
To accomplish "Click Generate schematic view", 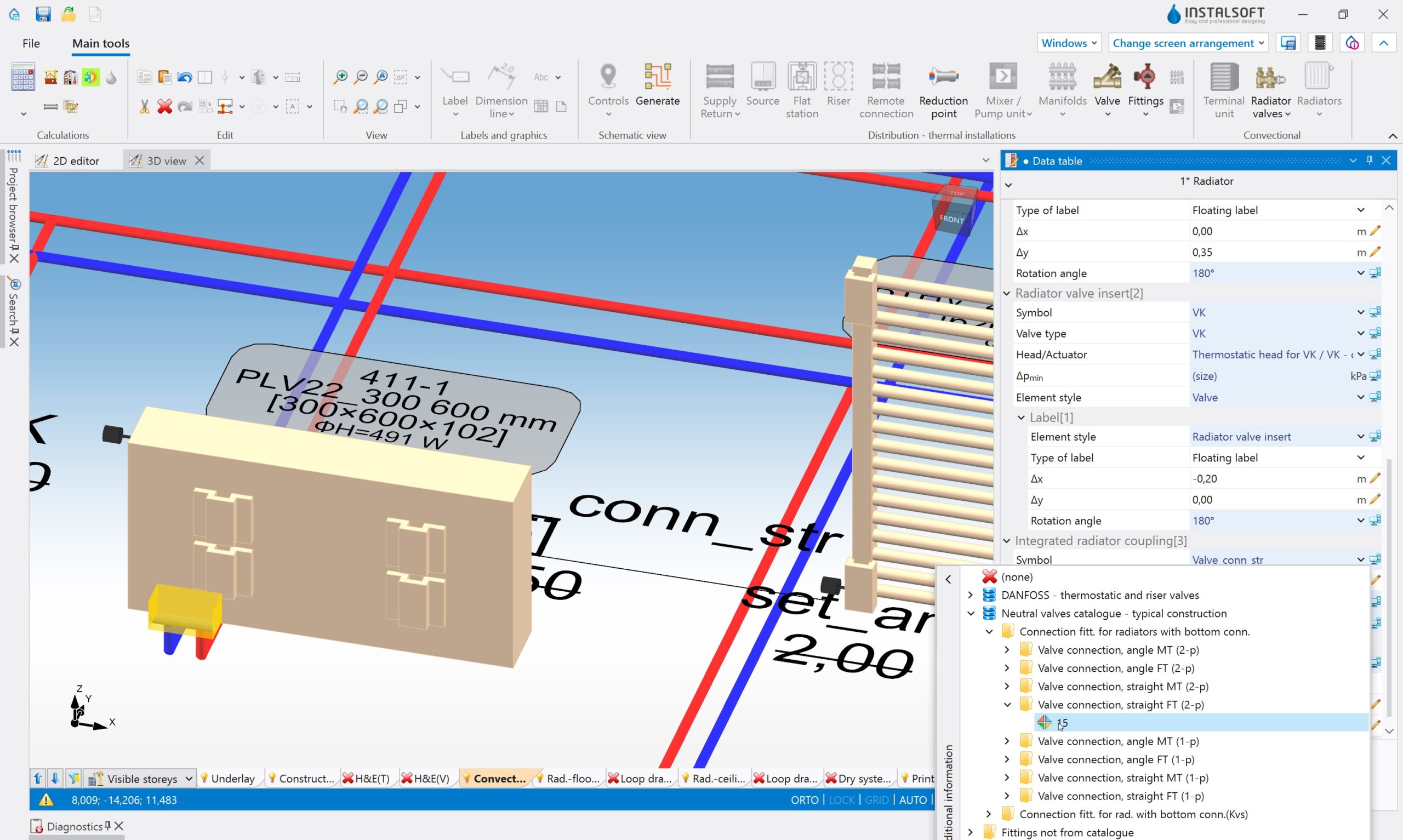I will coord(658,85).
